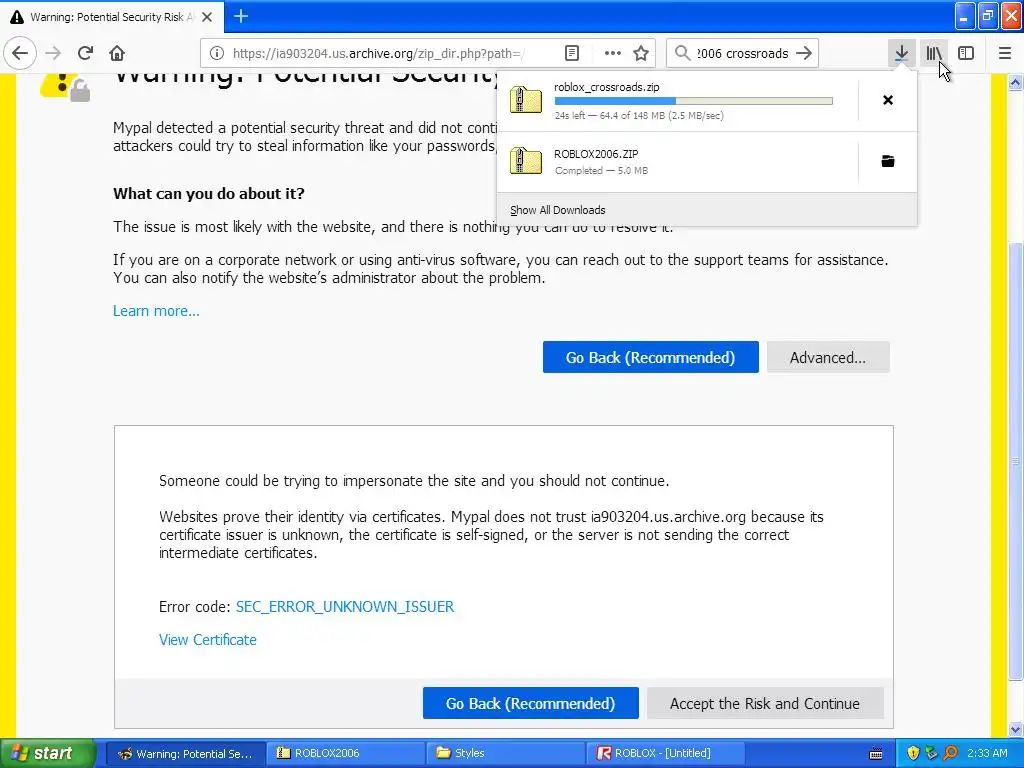Switch to browser warning taskbar button
The width and height of the screenshot is (1024, 768).
(185, 754)
